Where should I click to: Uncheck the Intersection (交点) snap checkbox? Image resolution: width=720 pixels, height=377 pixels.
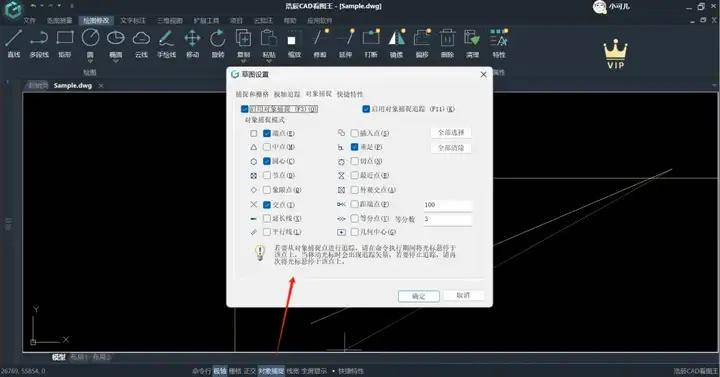tap(267, 204)
